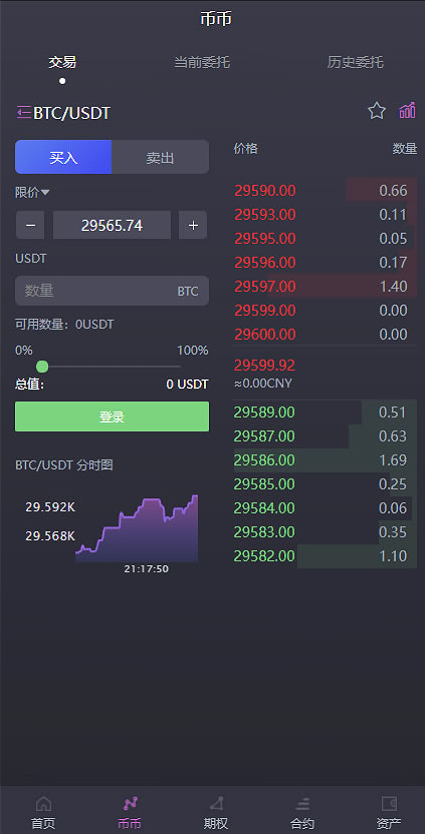Switch to 卖出 sell mode

coord(160,157)
